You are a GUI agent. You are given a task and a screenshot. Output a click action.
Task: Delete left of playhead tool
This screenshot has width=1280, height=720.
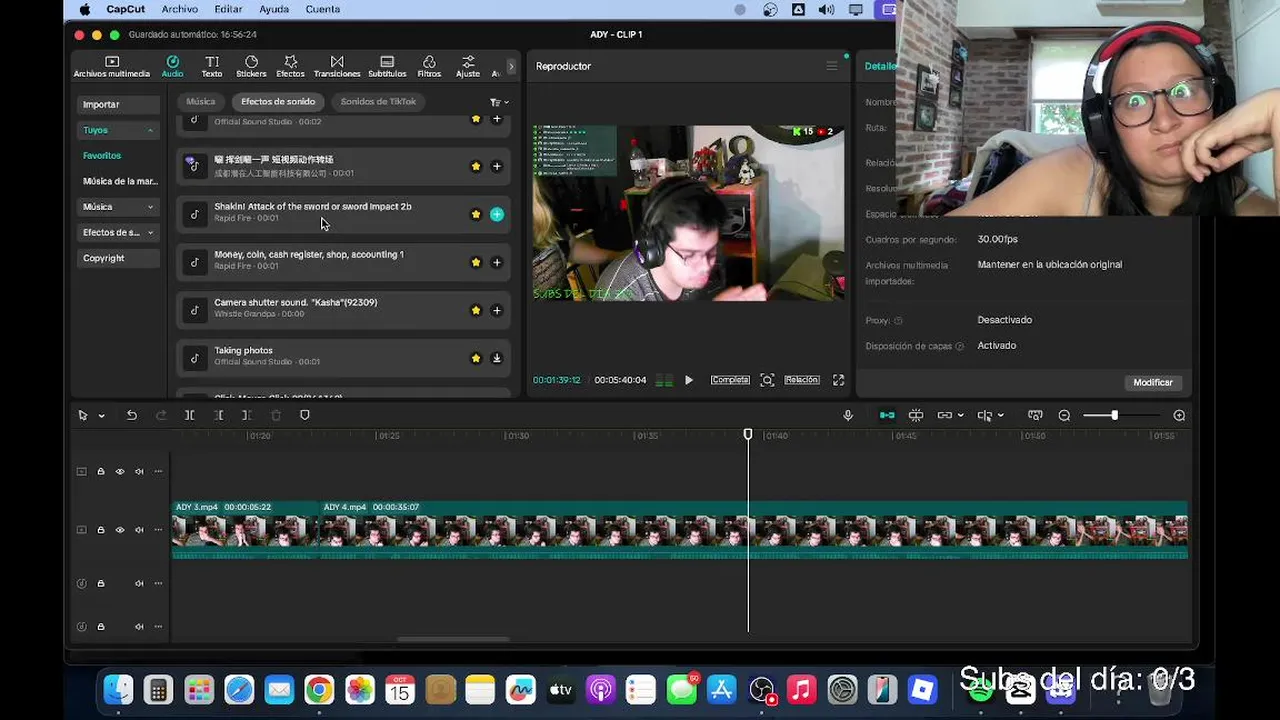[219, 415]
